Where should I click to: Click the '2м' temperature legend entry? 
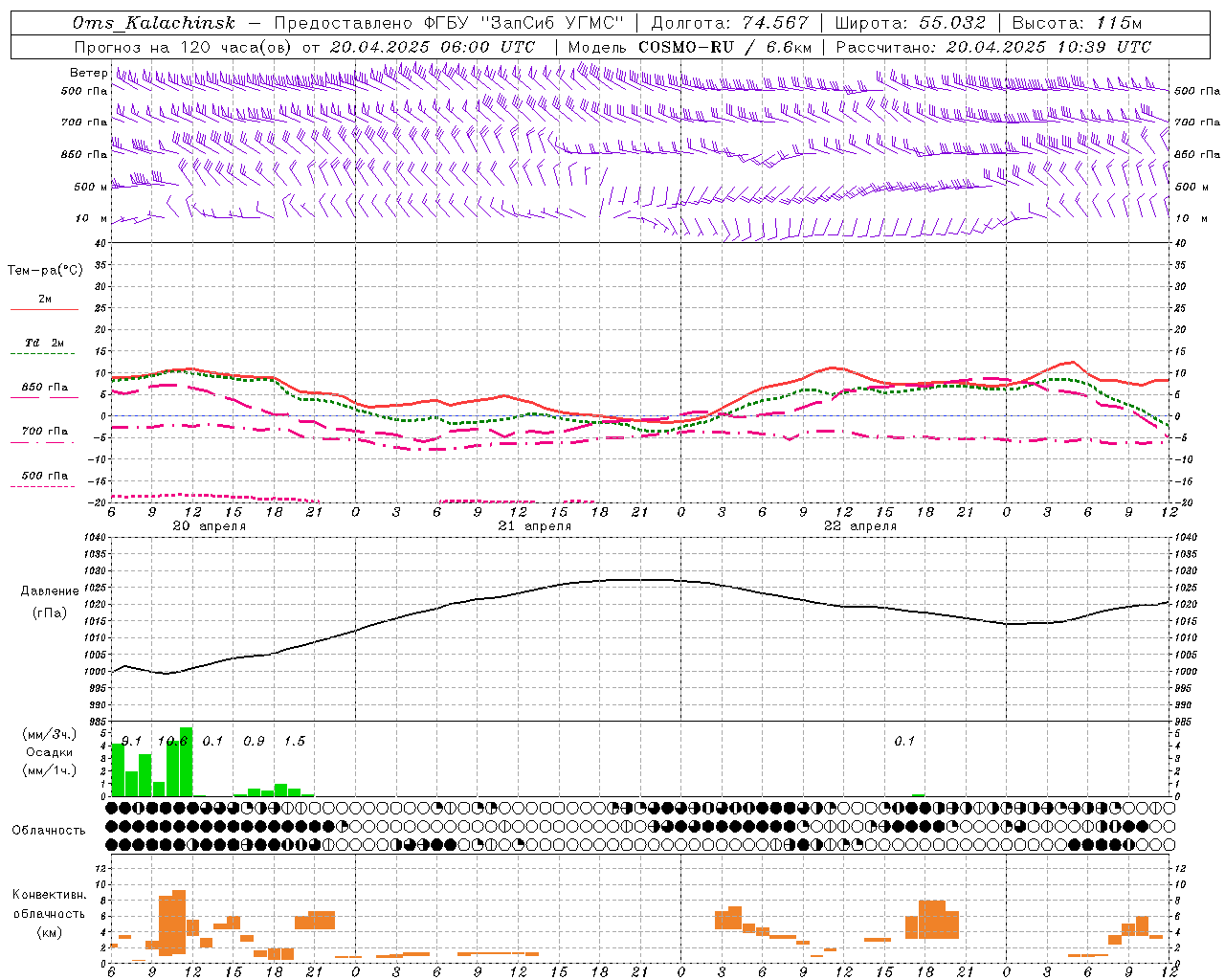(45, 299)
